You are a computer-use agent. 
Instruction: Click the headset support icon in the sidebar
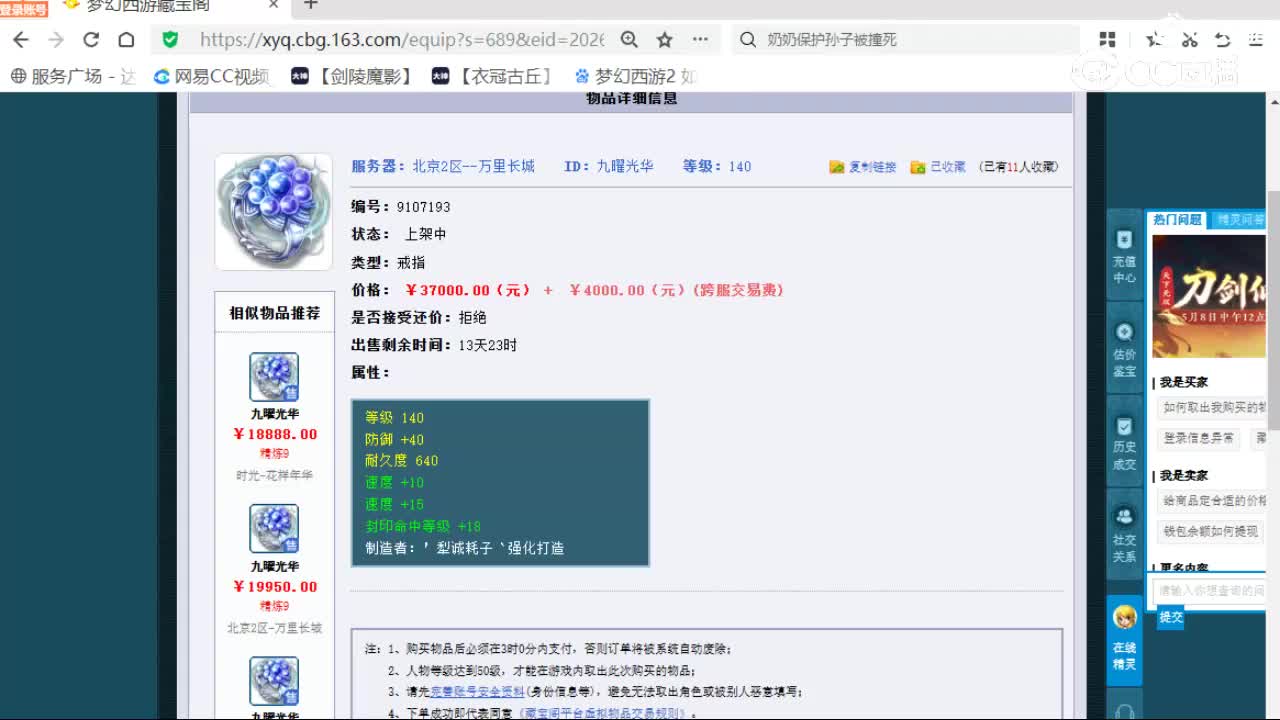(1125, 711)
